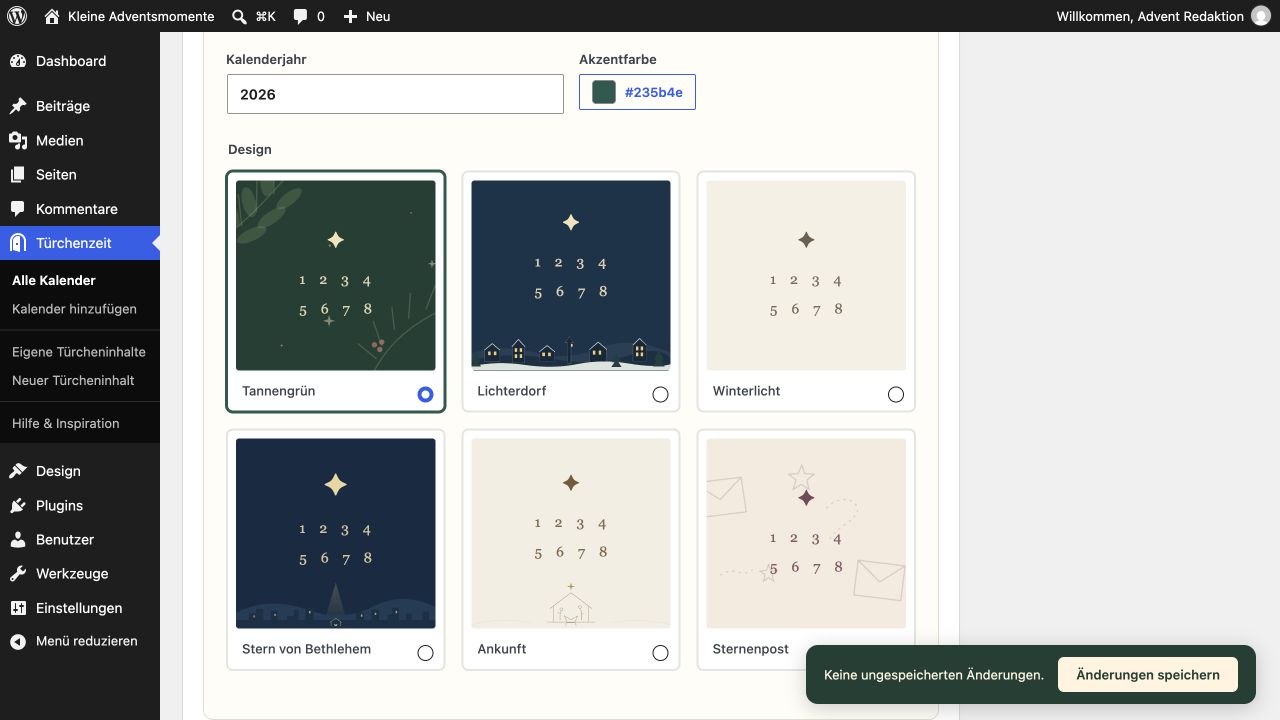The height and width of the screenshot is (720, 1280).
Task: Click the Türchenzeit door icon
Action: (18, 243)
